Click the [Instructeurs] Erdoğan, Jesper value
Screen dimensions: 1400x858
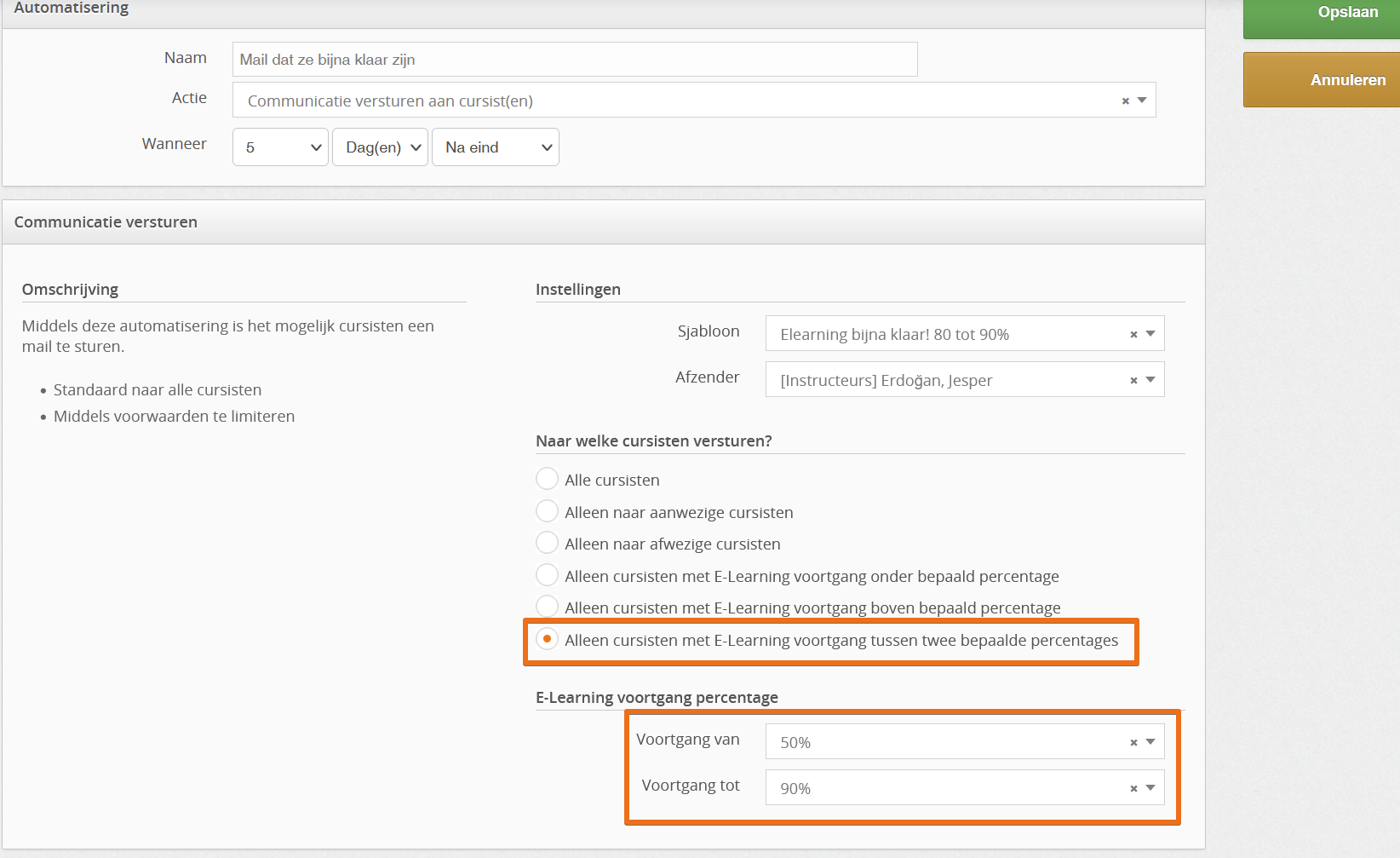coord(886,380)
